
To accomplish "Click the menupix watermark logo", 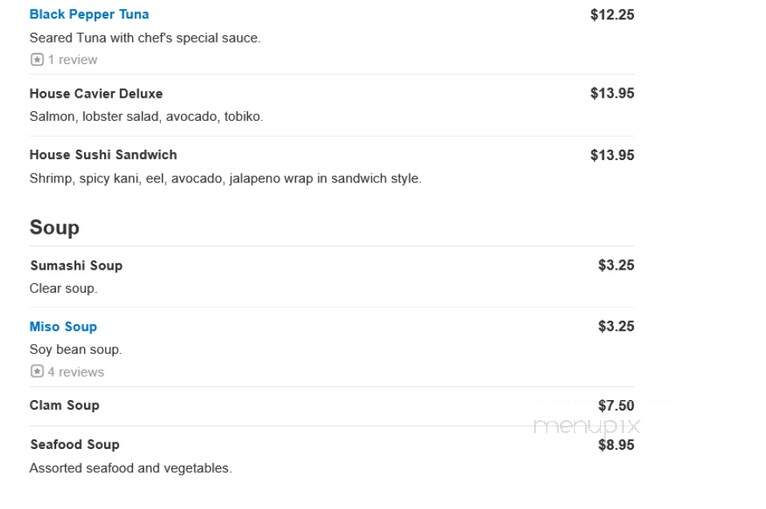I will tap(586, 426).
